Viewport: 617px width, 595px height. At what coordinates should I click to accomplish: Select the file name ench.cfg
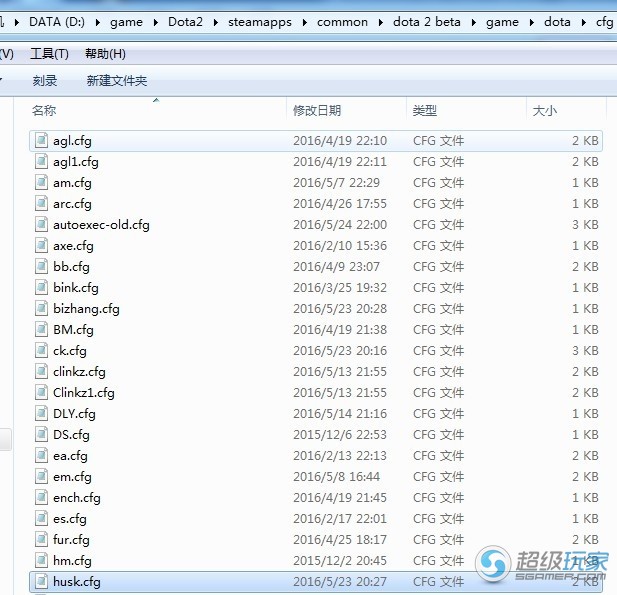tap(77, 498)
